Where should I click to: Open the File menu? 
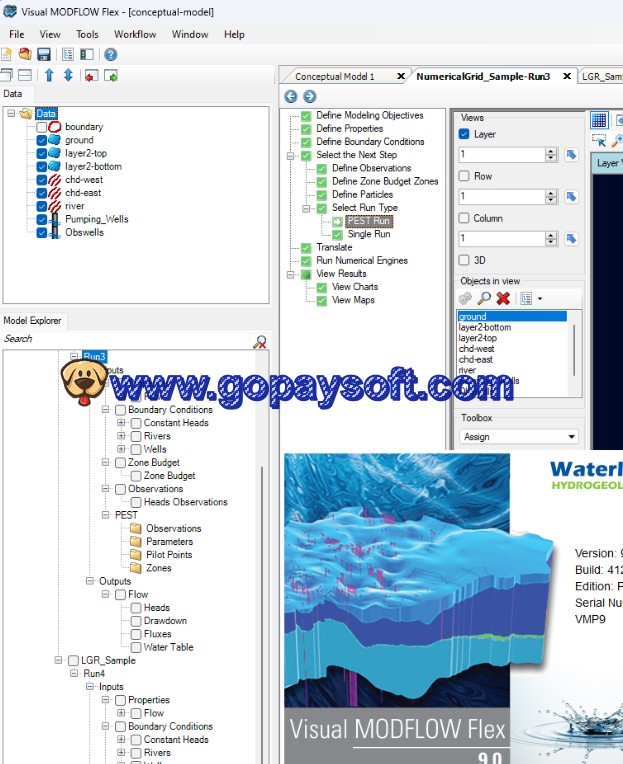(17, 34)
